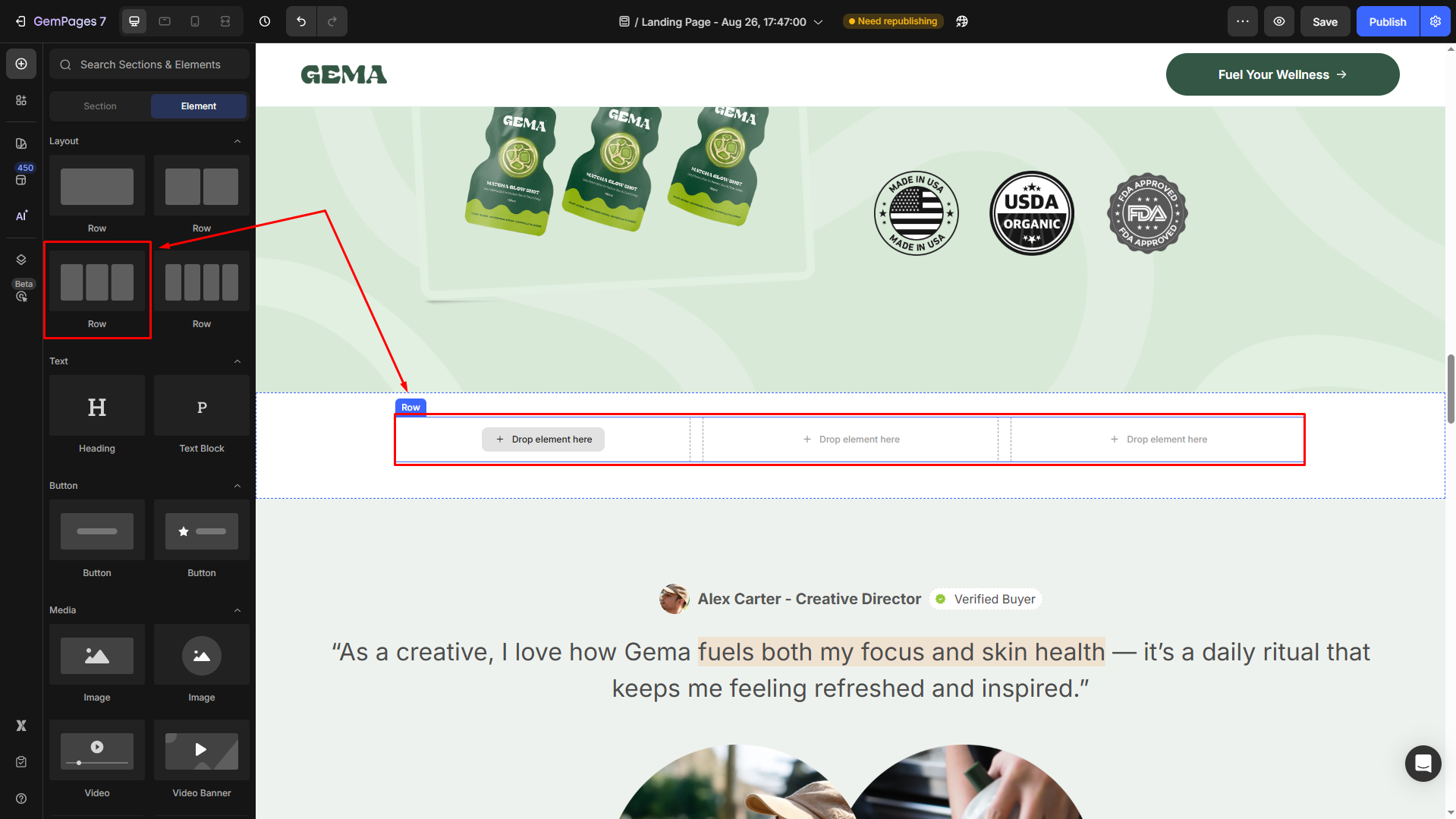The width and height of the screenshot is (1456, 819).
Task: Exit the editor via the GemPages back icon
Action: pos(20,21)
